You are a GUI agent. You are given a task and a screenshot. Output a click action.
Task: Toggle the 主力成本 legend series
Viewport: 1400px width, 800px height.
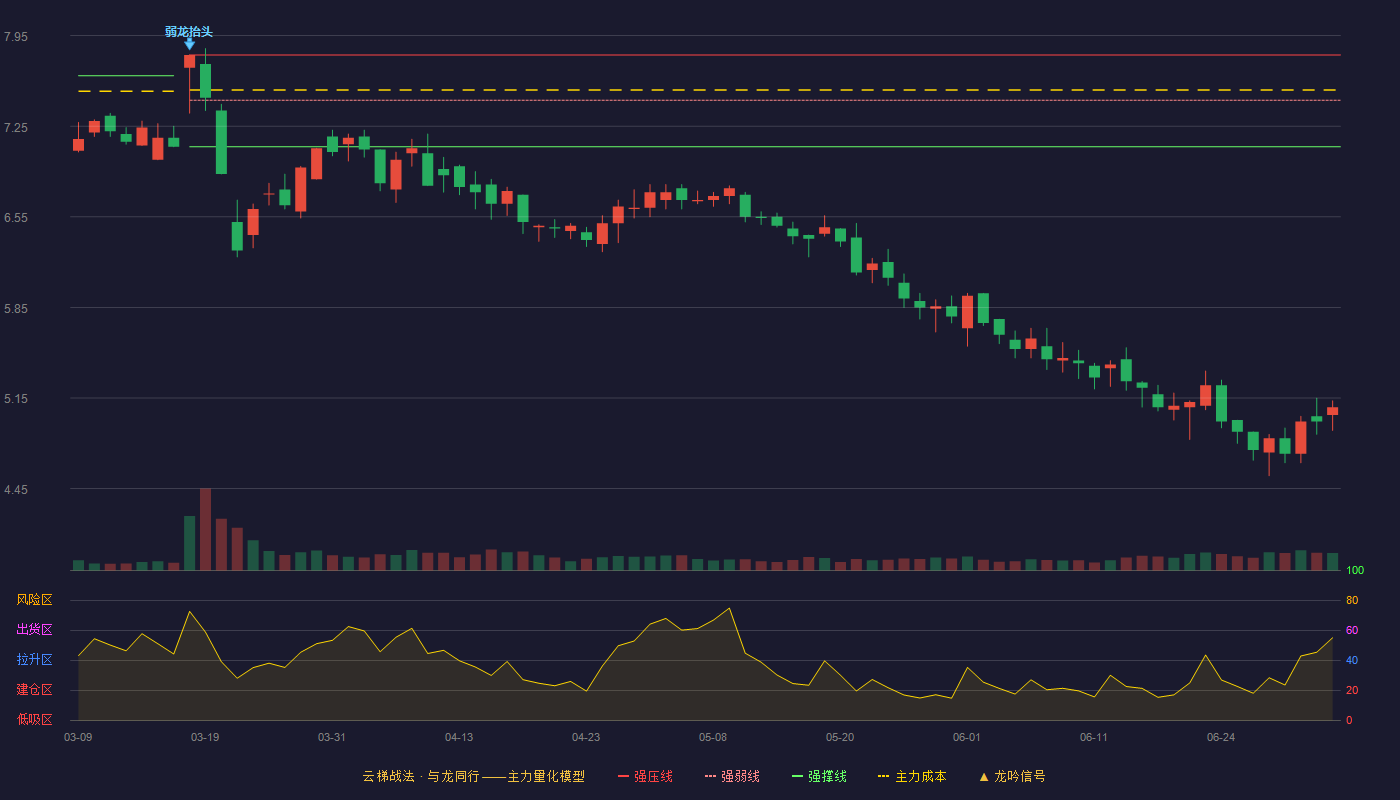912,776
